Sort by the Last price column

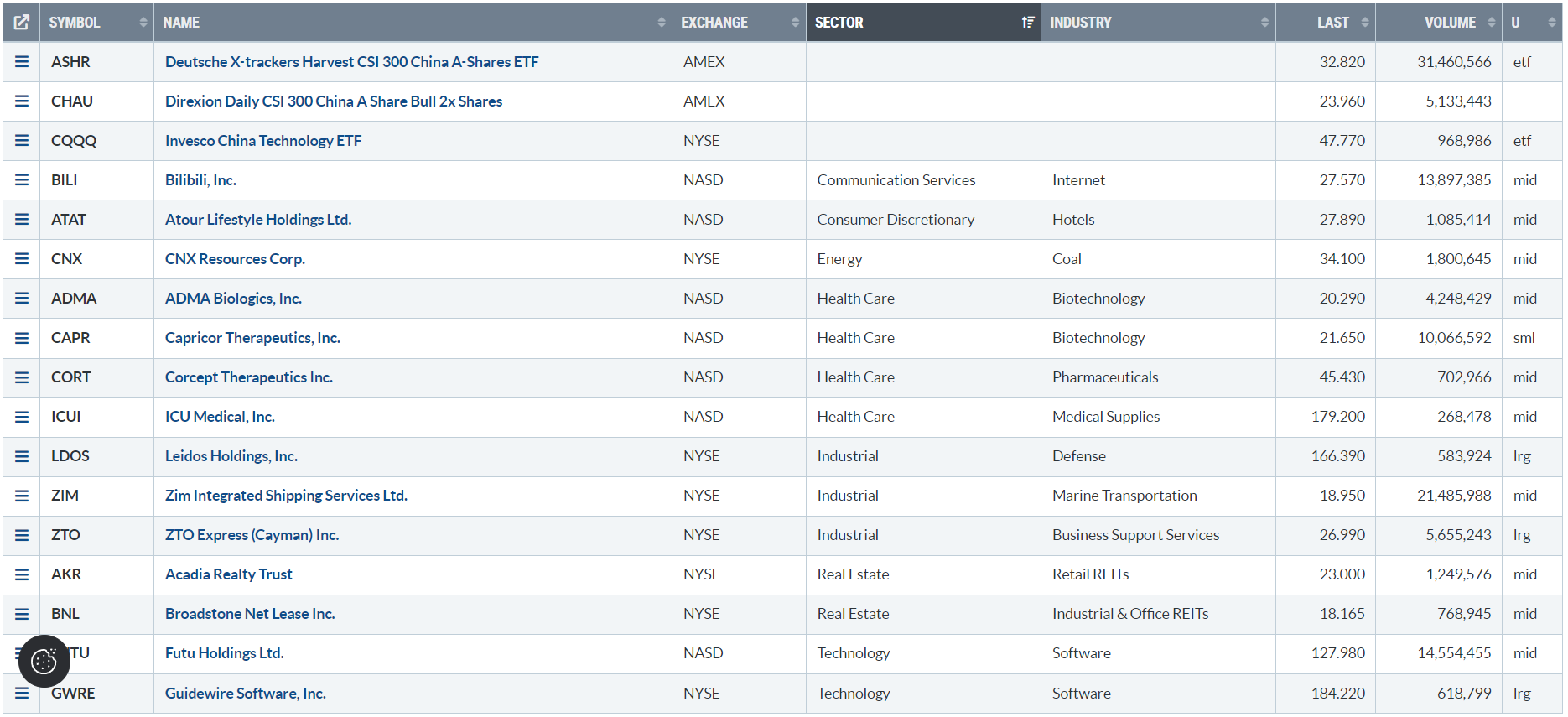(1332, 23)
